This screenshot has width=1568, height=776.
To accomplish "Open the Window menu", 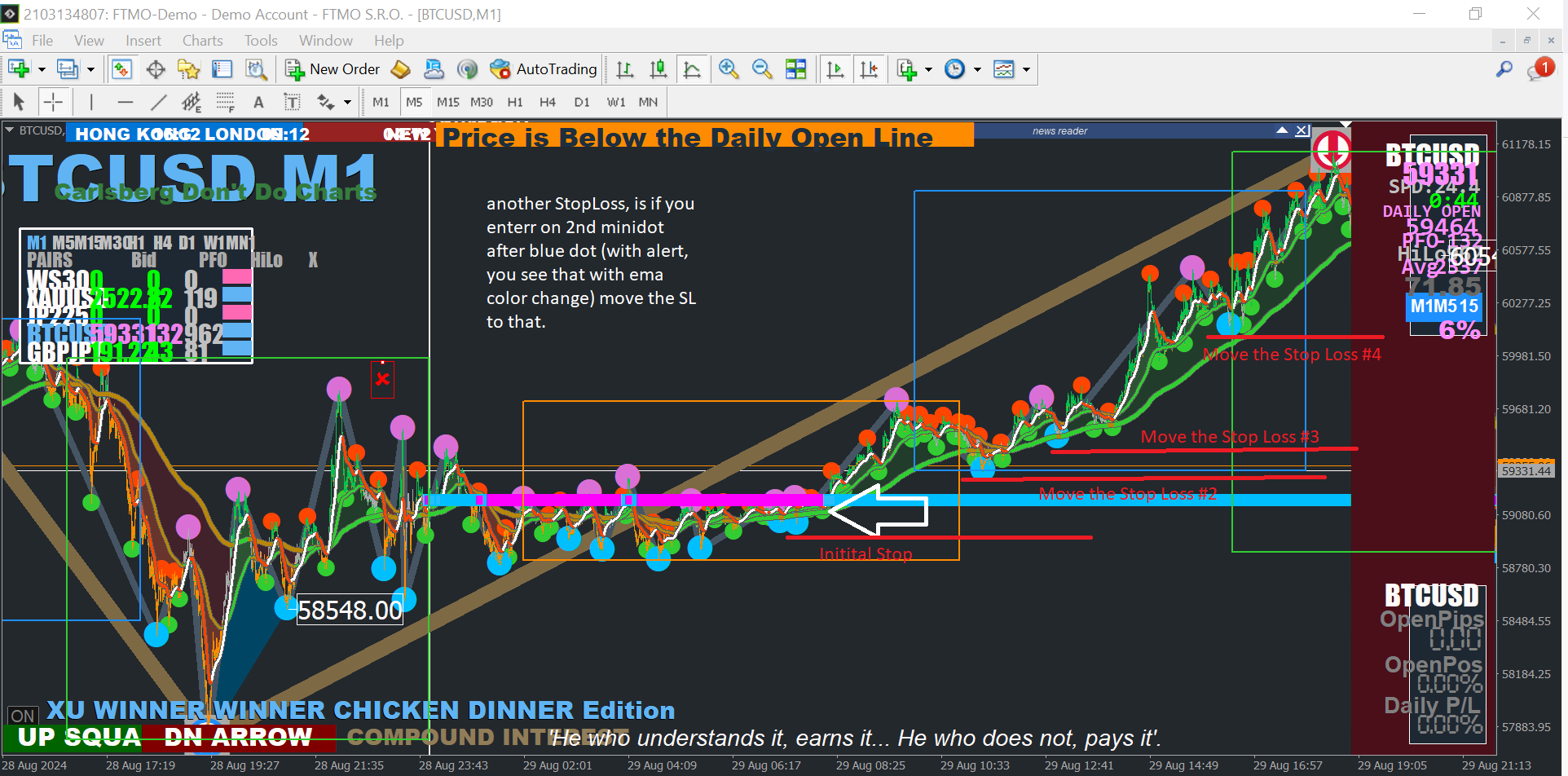I will click(x=326, y=41).
